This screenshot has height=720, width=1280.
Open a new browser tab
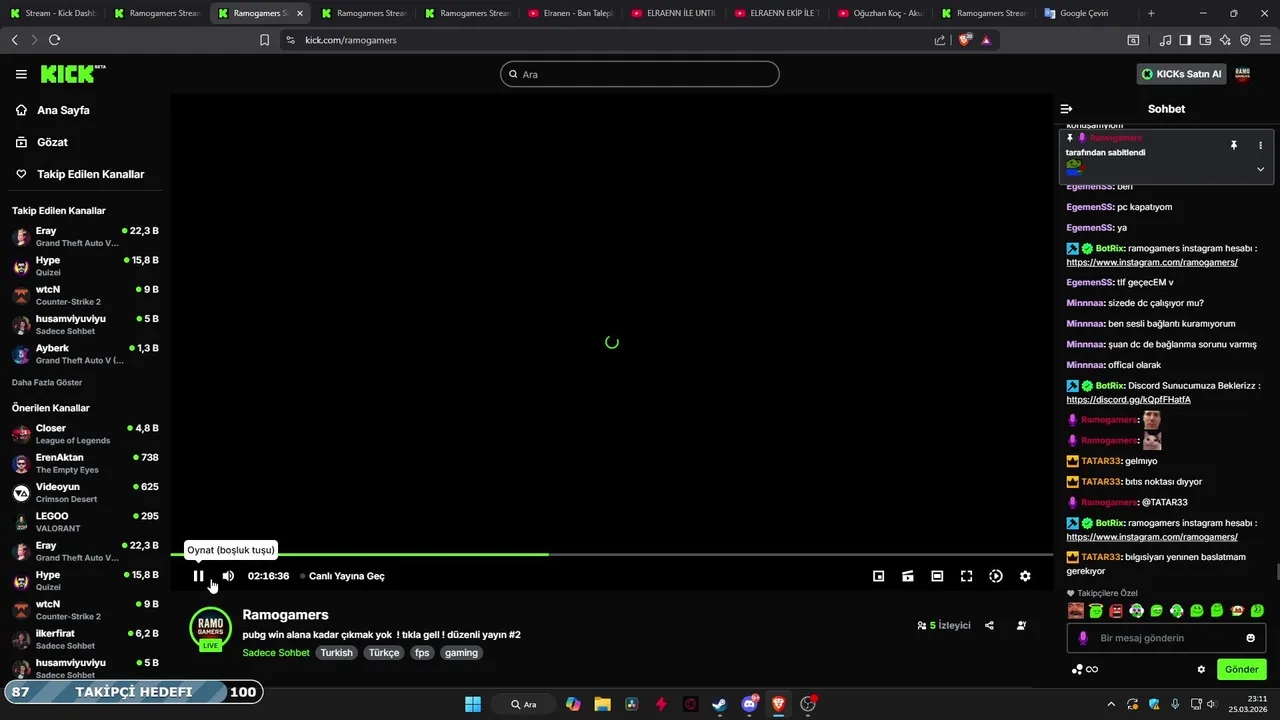tap(1151, 13)
